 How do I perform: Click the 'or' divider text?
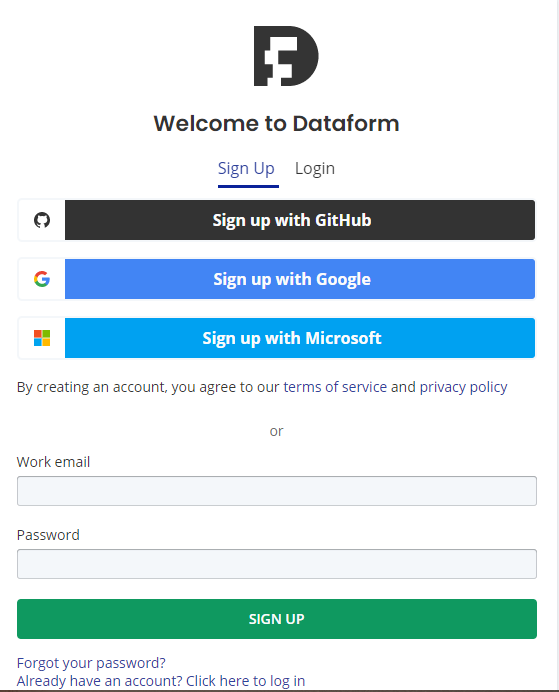coord(277,431)
